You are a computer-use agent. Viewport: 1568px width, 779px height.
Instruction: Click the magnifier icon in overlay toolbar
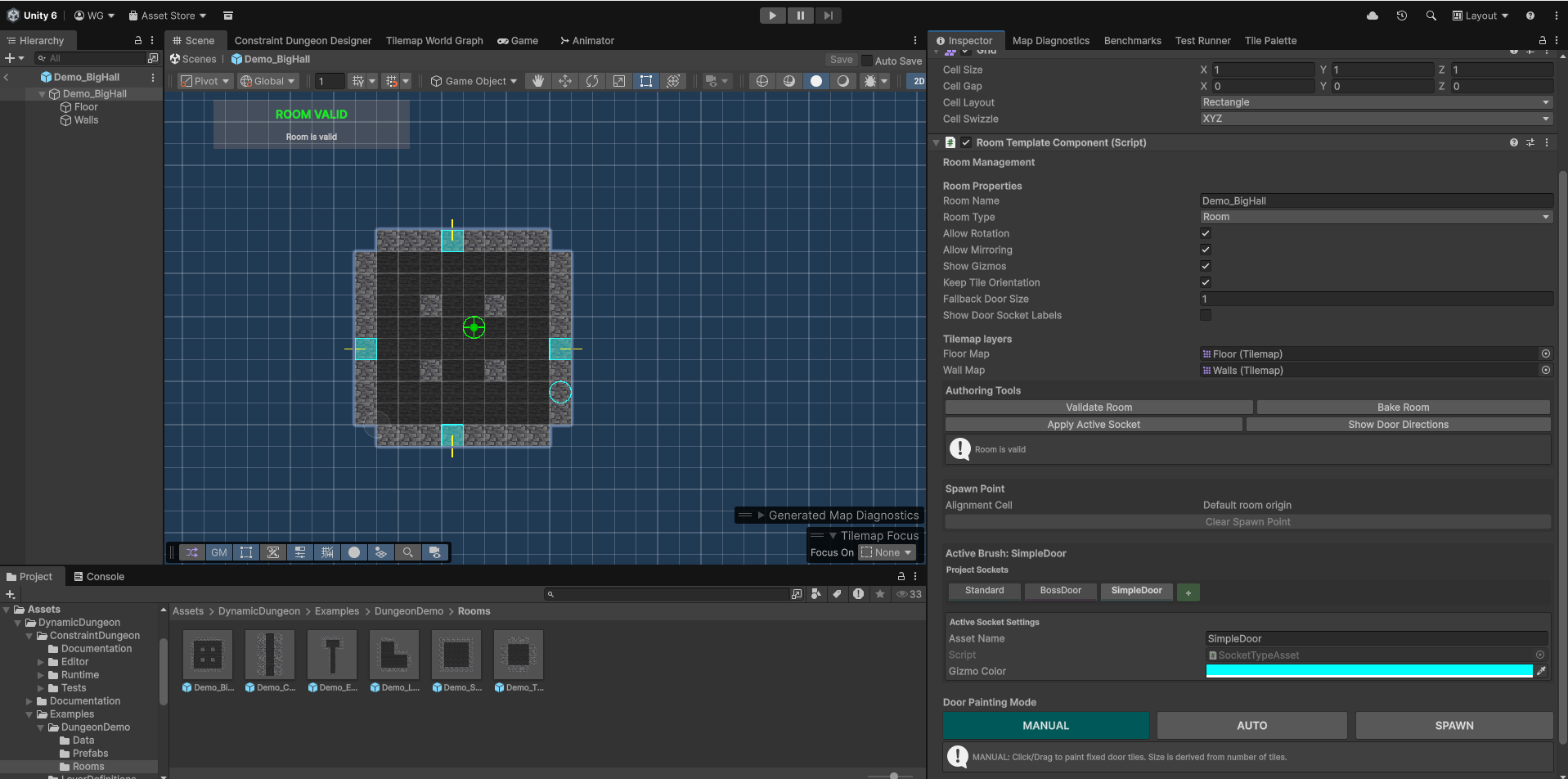(407, 552)
